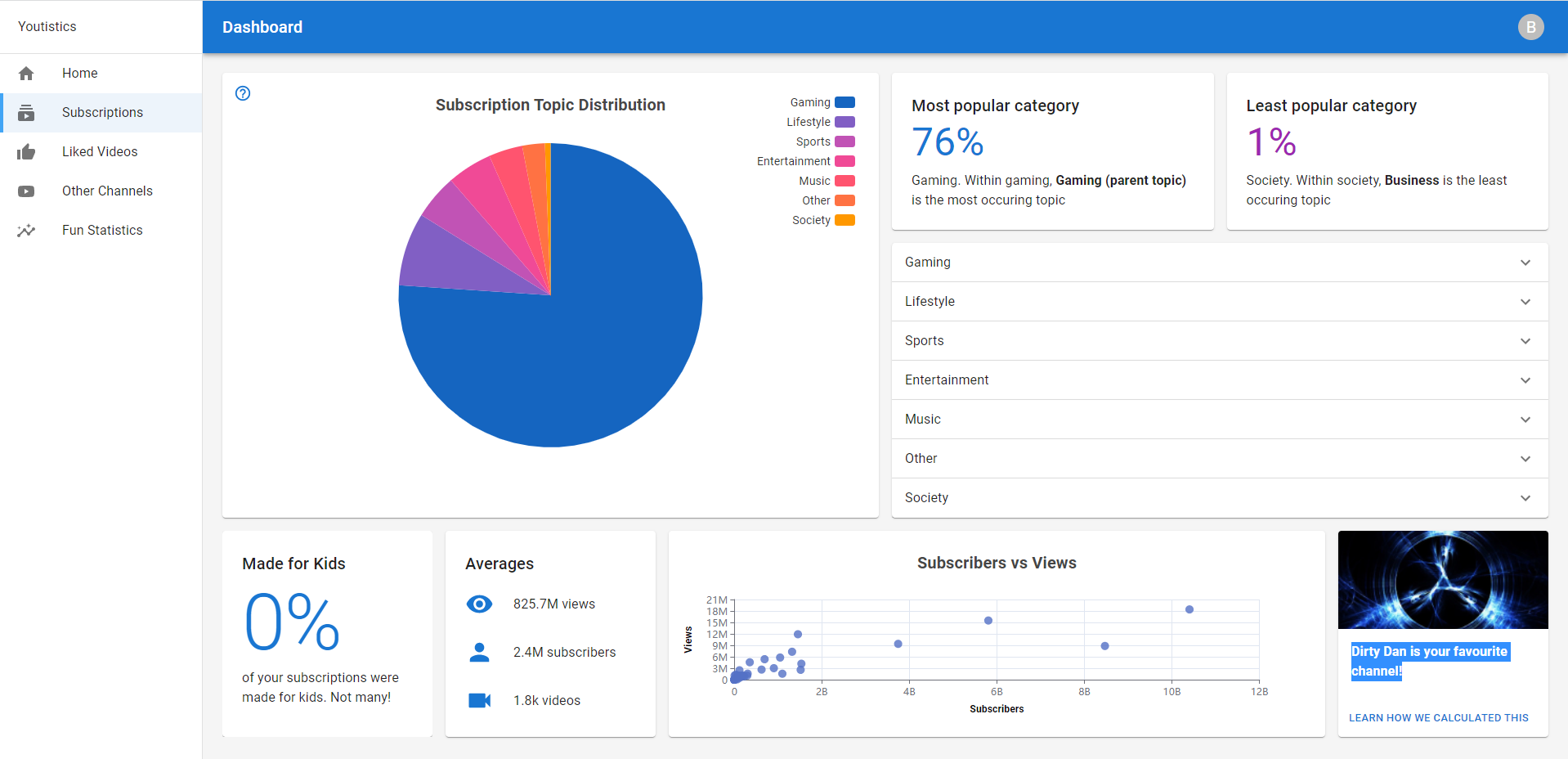Click the scatter point near 6B subscribers

click(x=988, y=621)
